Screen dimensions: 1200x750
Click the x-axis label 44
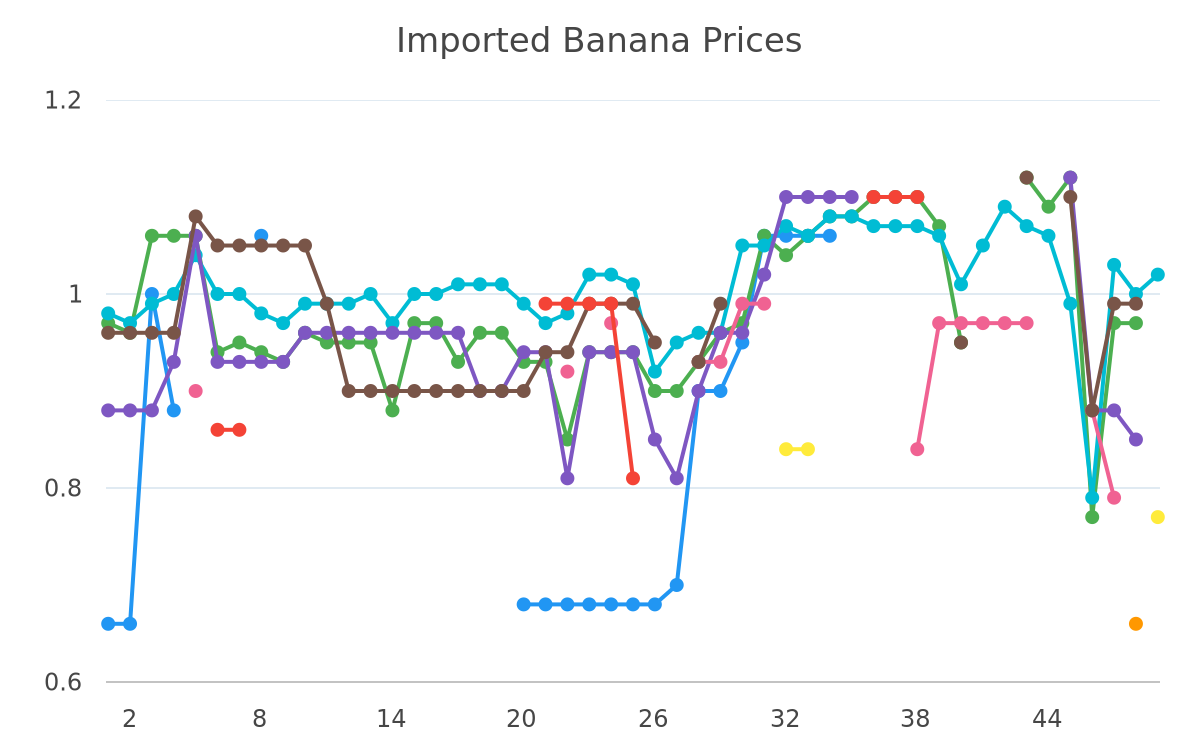click(1047, 719)
